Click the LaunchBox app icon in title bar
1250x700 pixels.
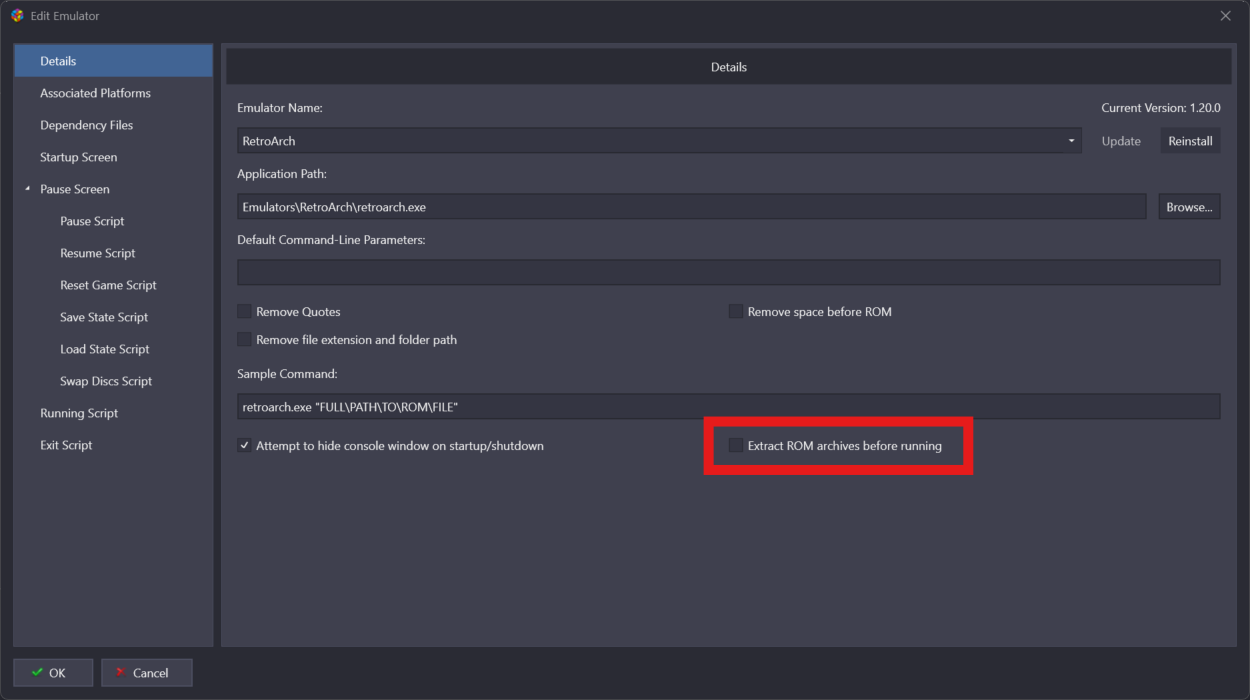17,16
